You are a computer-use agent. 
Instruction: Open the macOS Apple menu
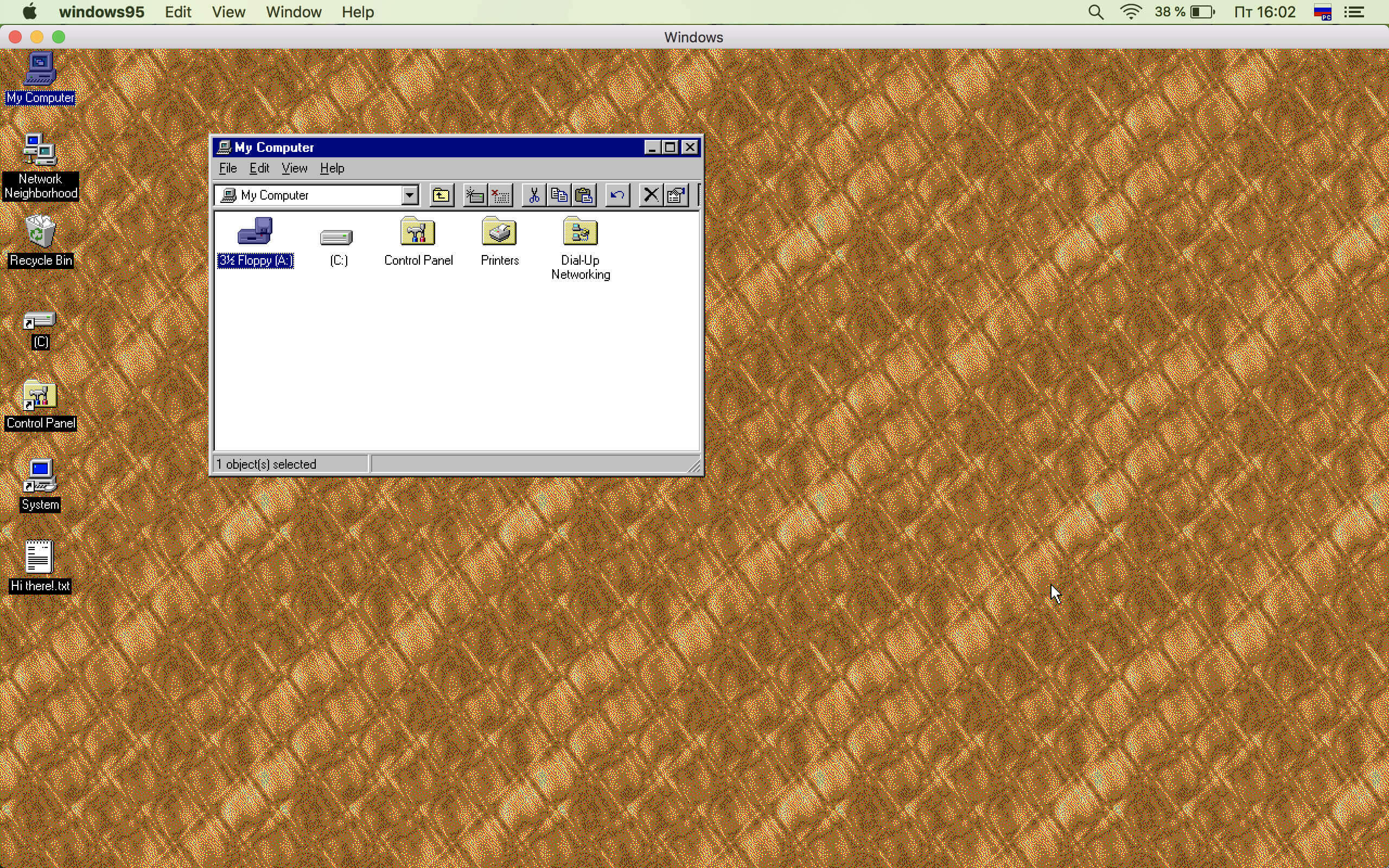[30, 11]
